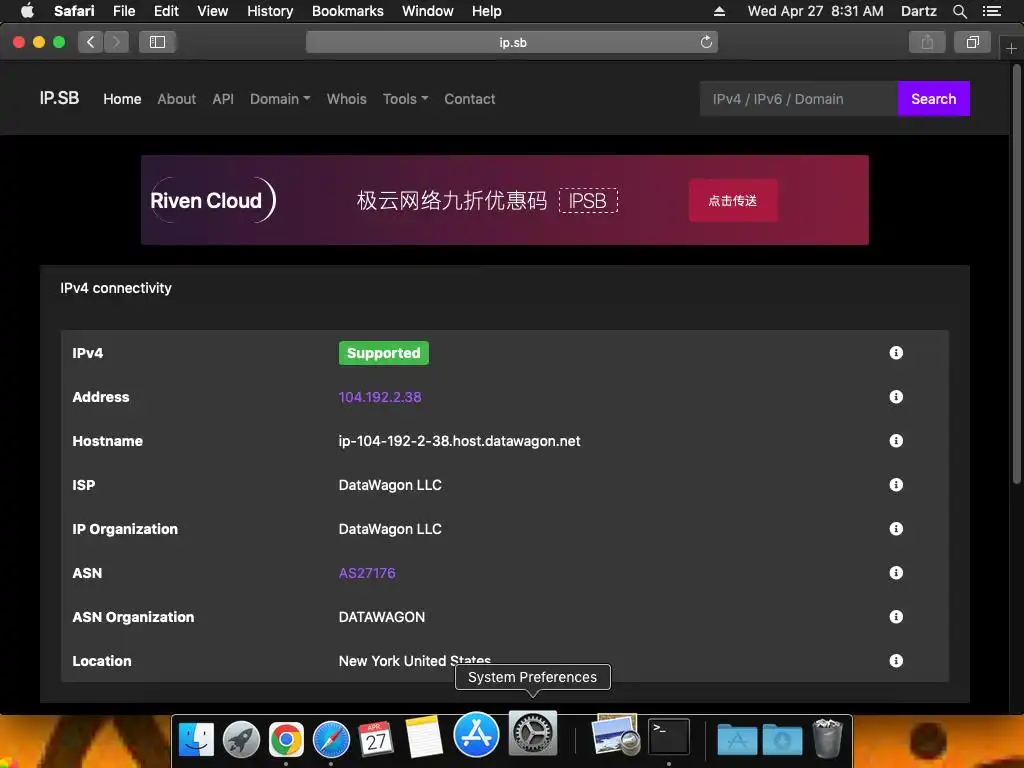Click the Safari compass icon in the Dock

click(331, 739)
